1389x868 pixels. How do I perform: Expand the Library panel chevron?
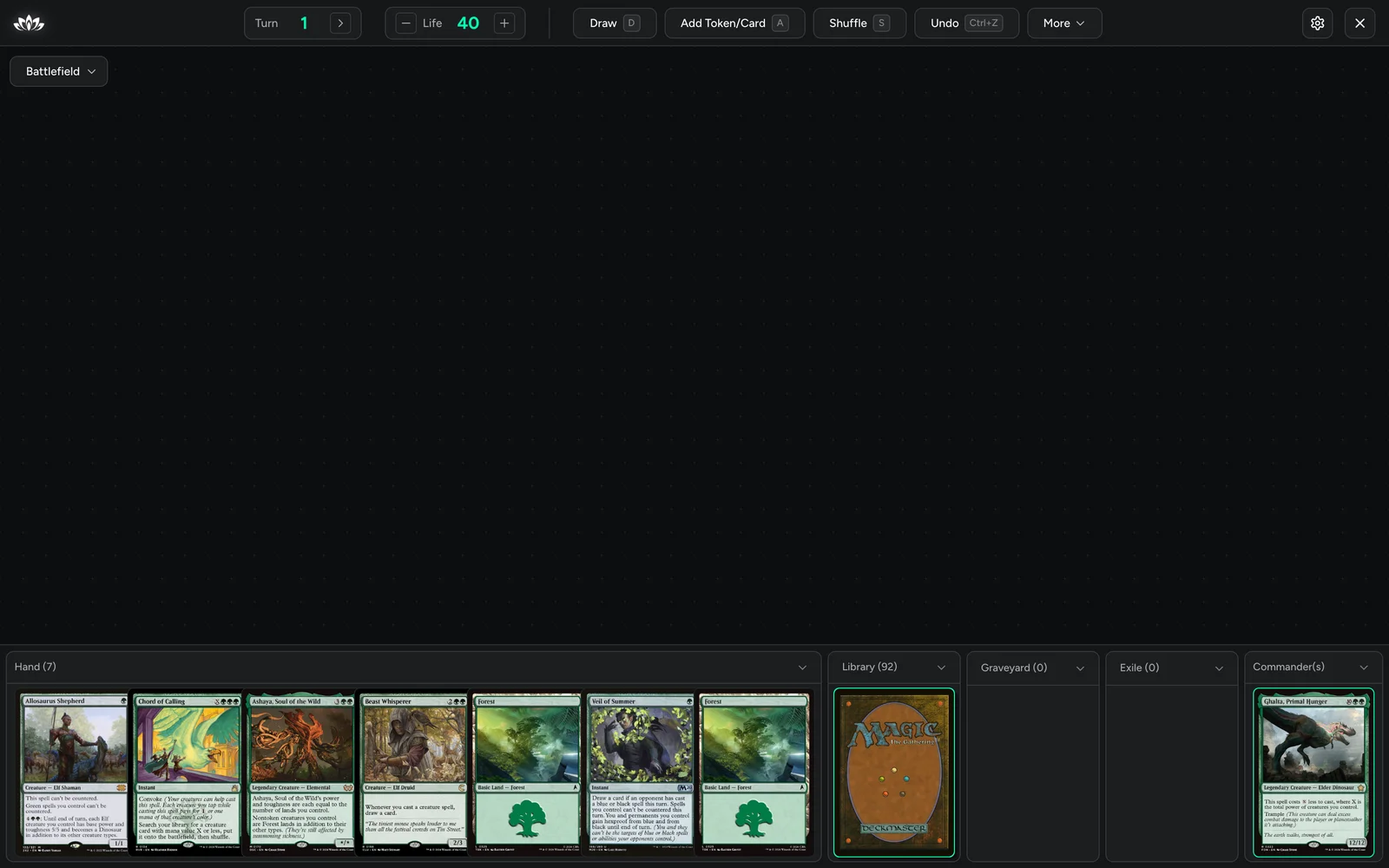click(941, 667)
